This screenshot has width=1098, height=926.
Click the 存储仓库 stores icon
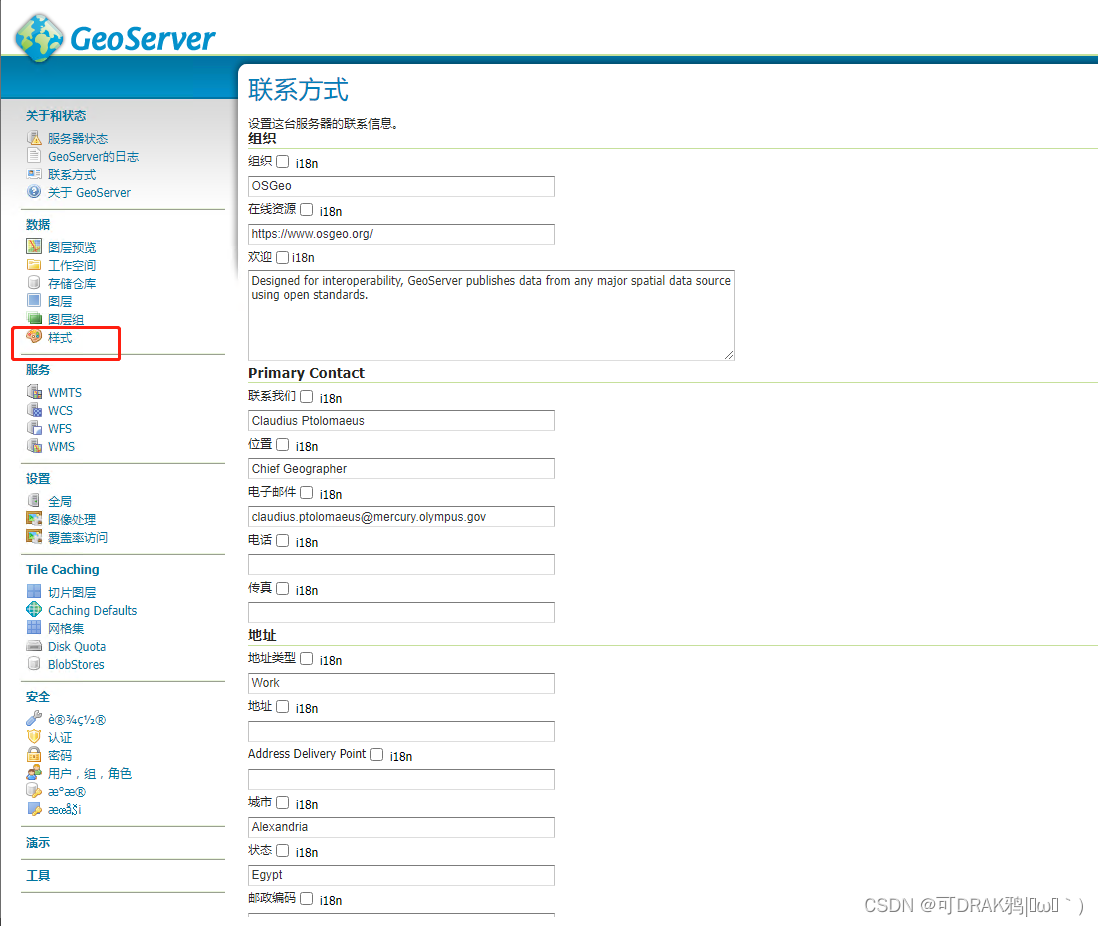[x=34, y=282]
